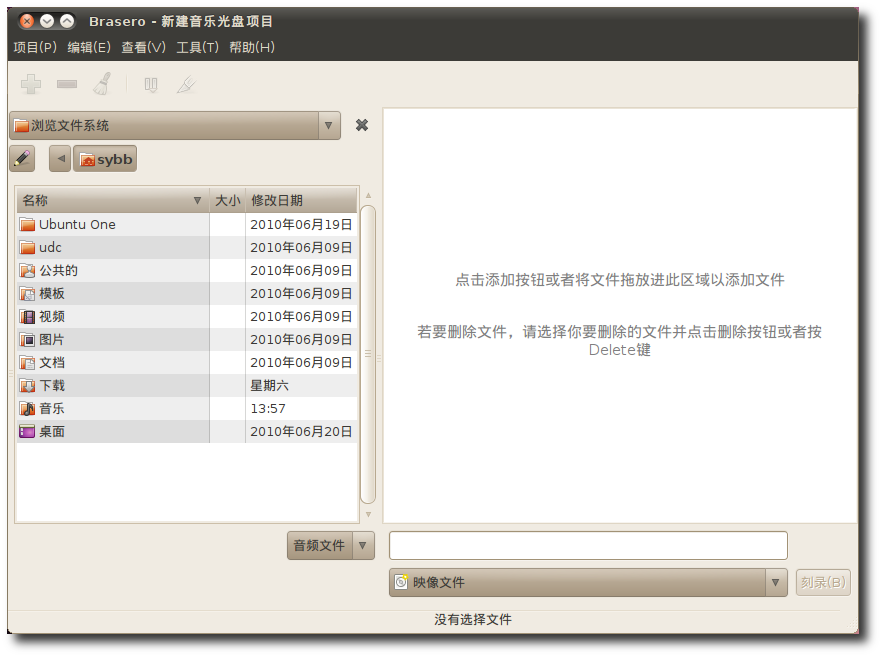Image resolution: width=882 pixels, height=657 pixels.
Task: Click the split track knife icon
Action: 186,85
